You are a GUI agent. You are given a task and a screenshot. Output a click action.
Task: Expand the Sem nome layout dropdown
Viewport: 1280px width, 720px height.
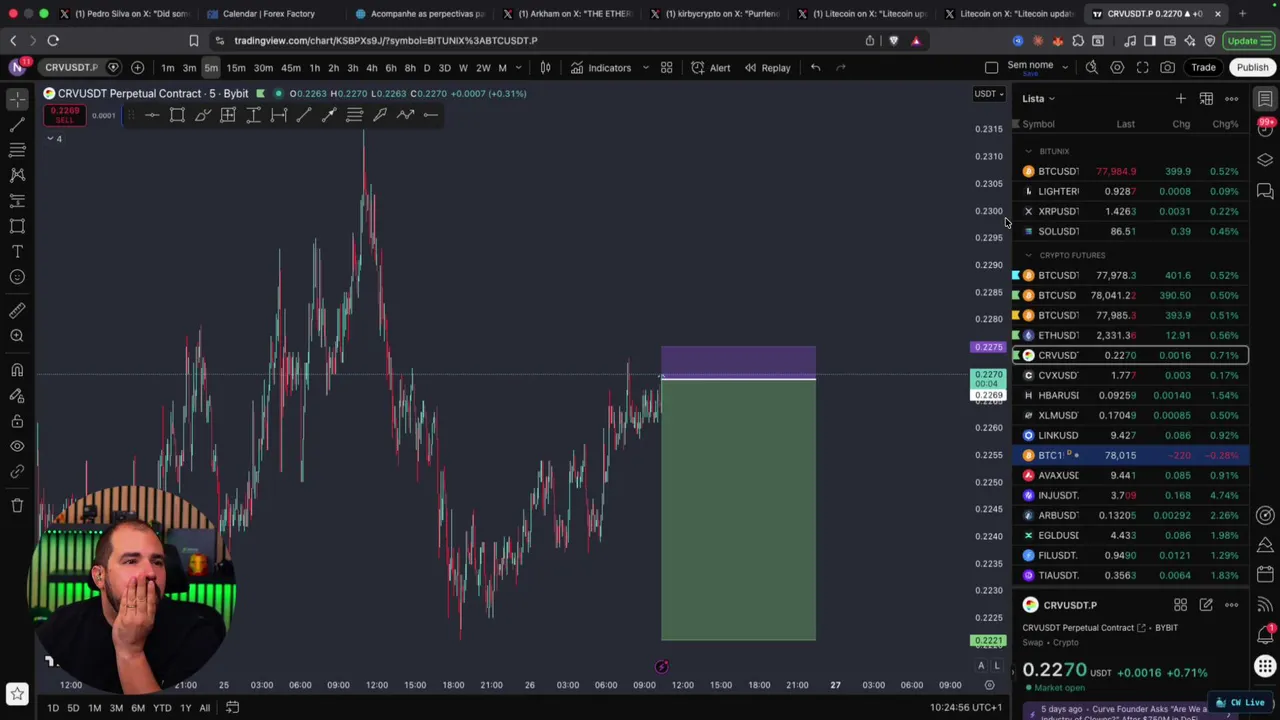1065,67
